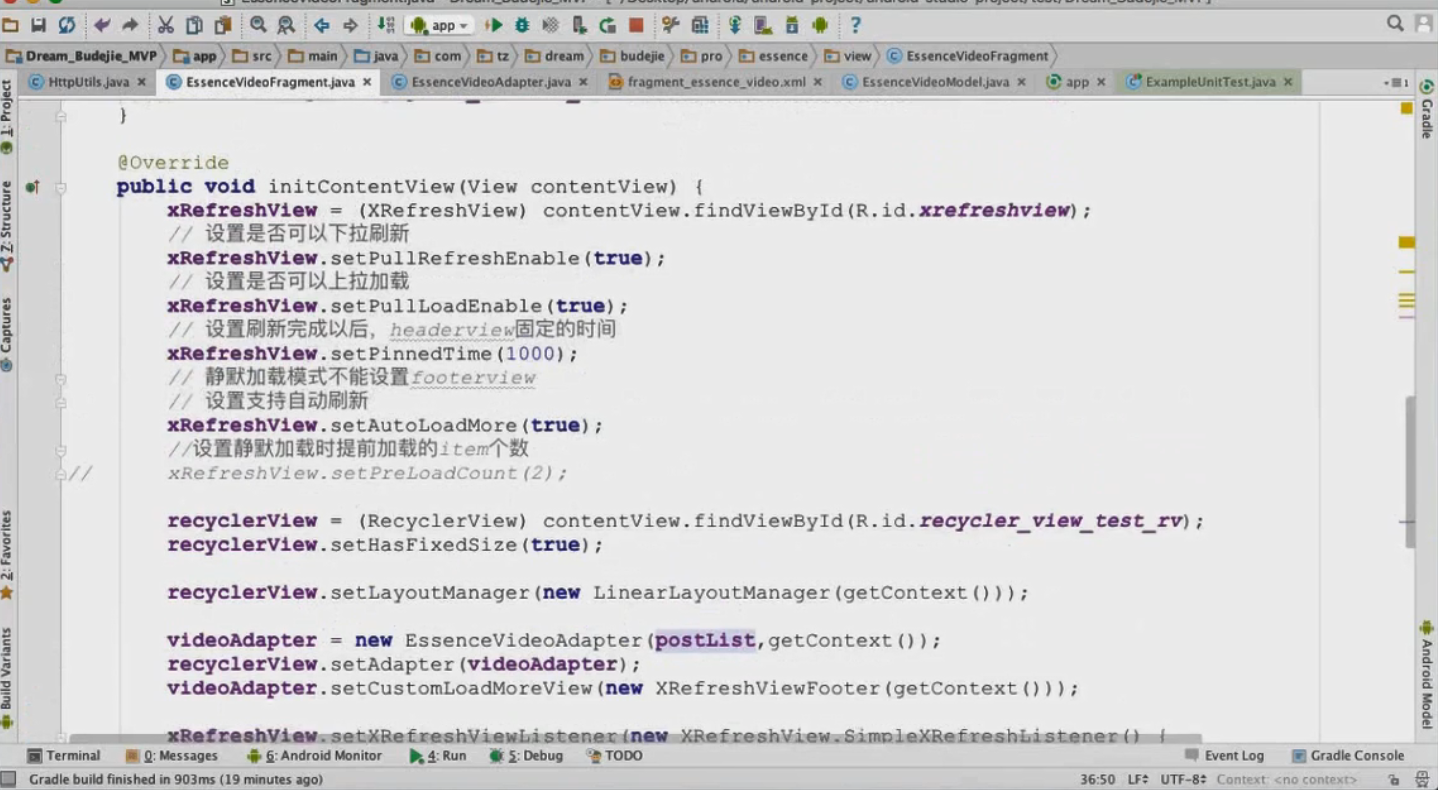1438x790 pixels.
Task: Toggle the Favorites tool window
Action: [8, 554]
